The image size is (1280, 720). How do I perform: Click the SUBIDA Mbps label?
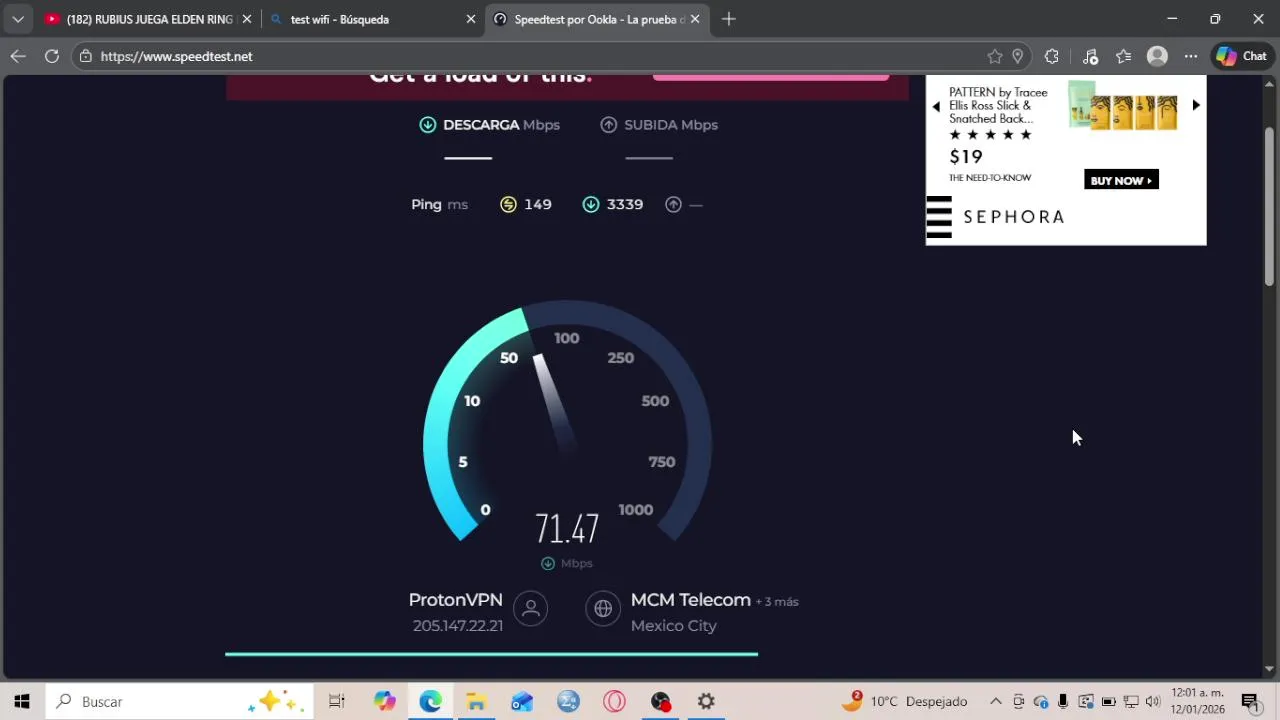tap(671, 125)
